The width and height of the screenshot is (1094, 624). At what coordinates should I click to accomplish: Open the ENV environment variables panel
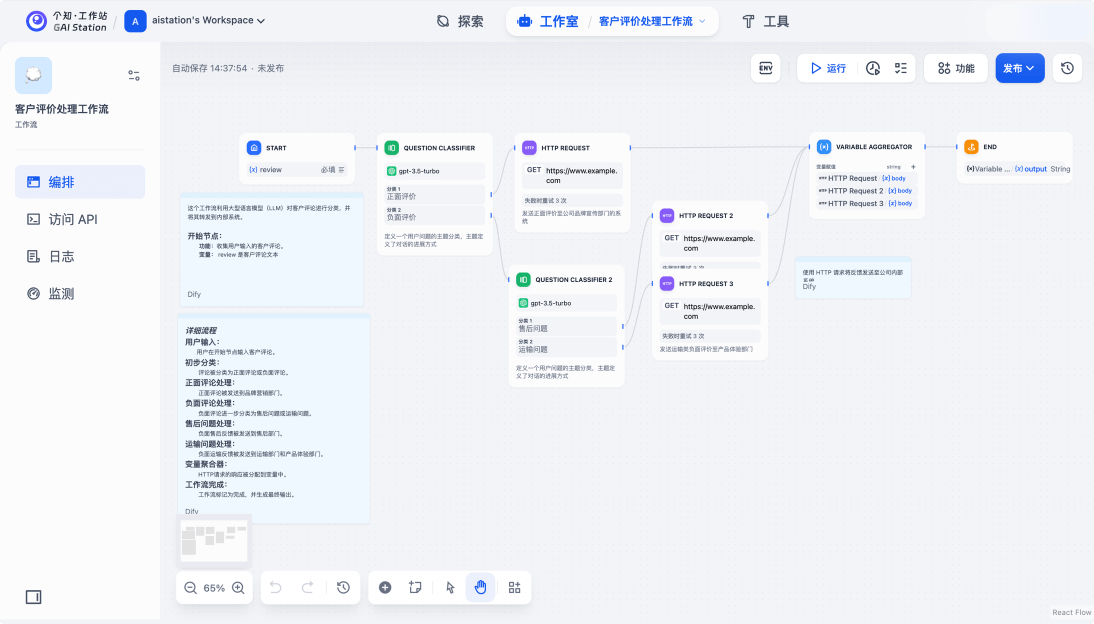coord(766,68)
